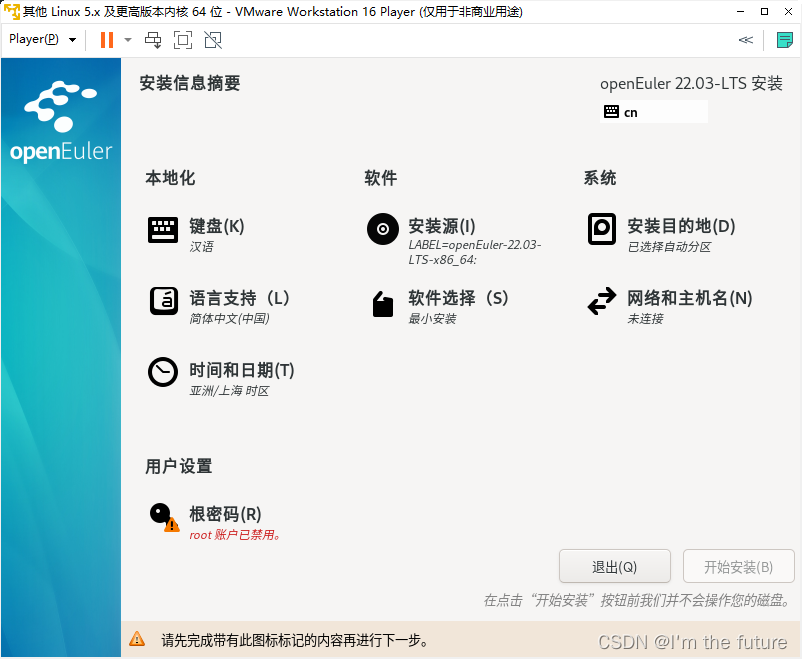
Task: Expand the suspend button dropdown arrow
Action: pyautogui.click(x=126, y=40)
